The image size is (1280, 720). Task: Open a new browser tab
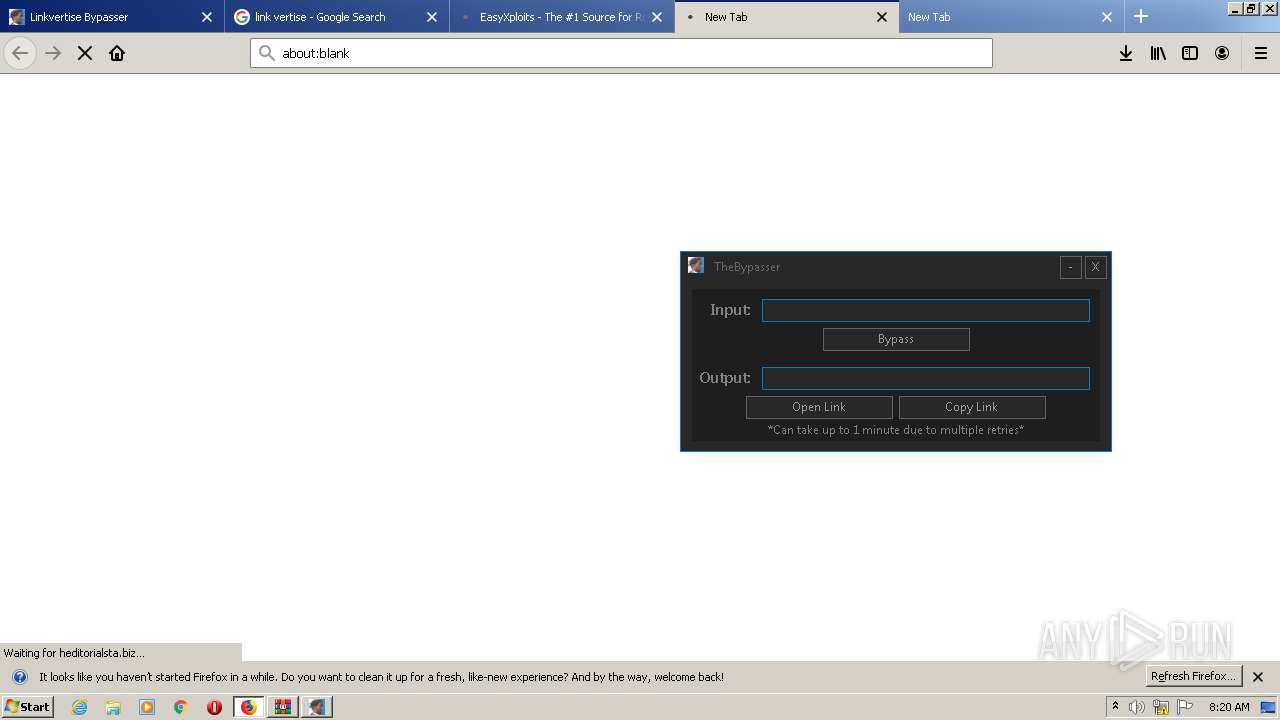(x=1141, y=16)
